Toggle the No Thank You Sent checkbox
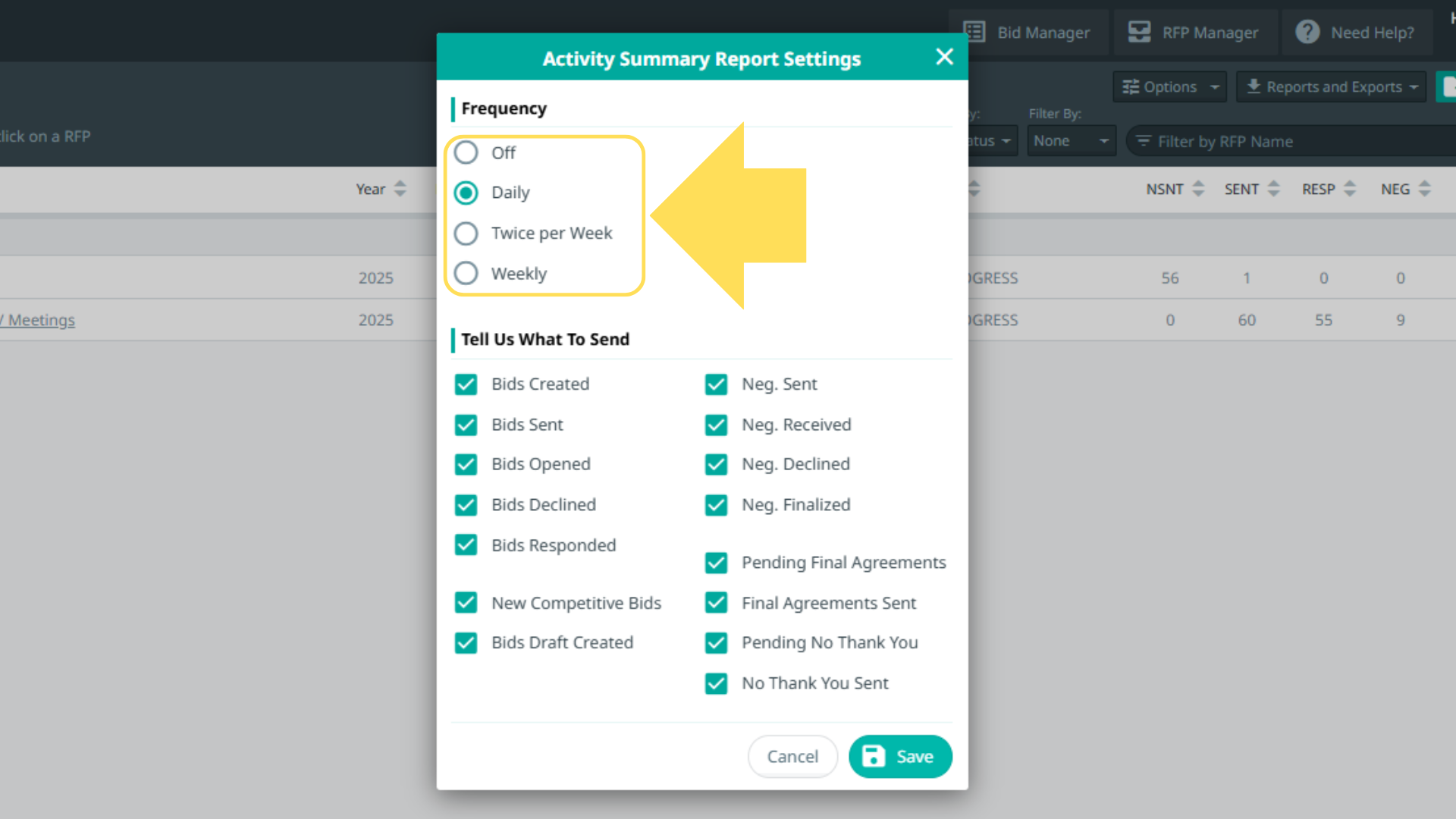The width and height of the screenshot is (1456, 819). point(716,683)
